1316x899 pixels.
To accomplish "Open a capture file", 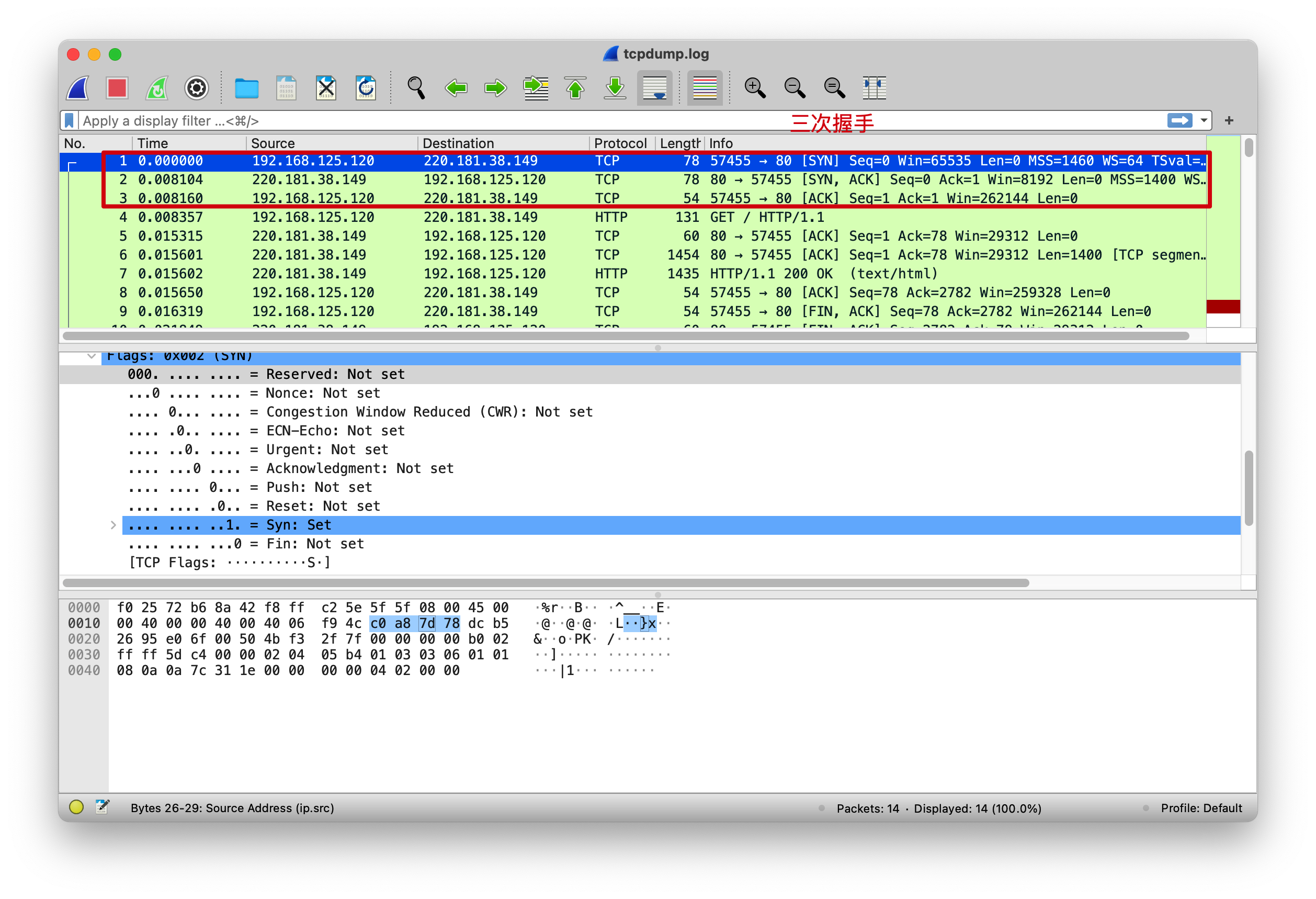I will 246,88.
